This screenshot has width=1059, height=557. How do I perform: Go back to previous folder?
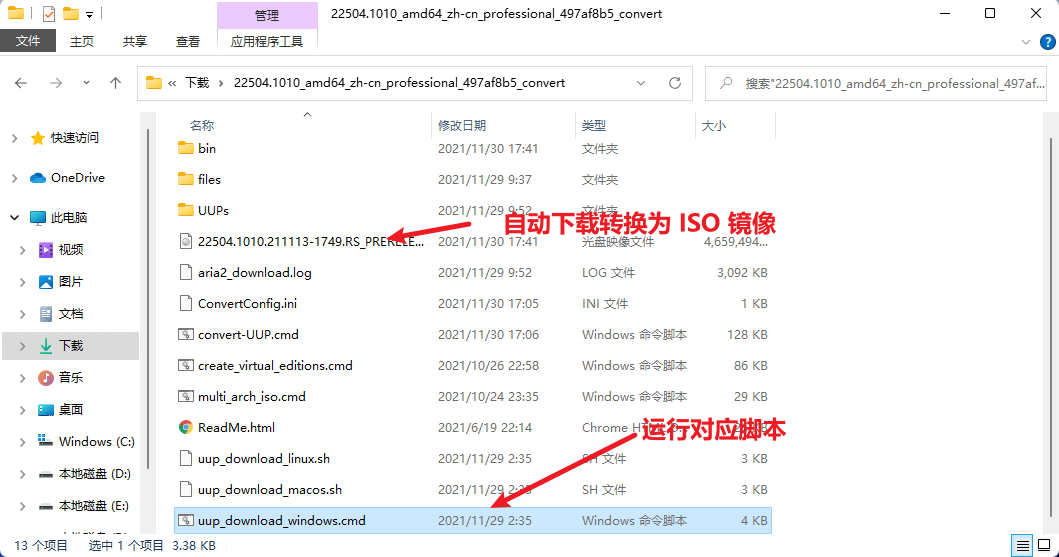[x=21, y=83]
